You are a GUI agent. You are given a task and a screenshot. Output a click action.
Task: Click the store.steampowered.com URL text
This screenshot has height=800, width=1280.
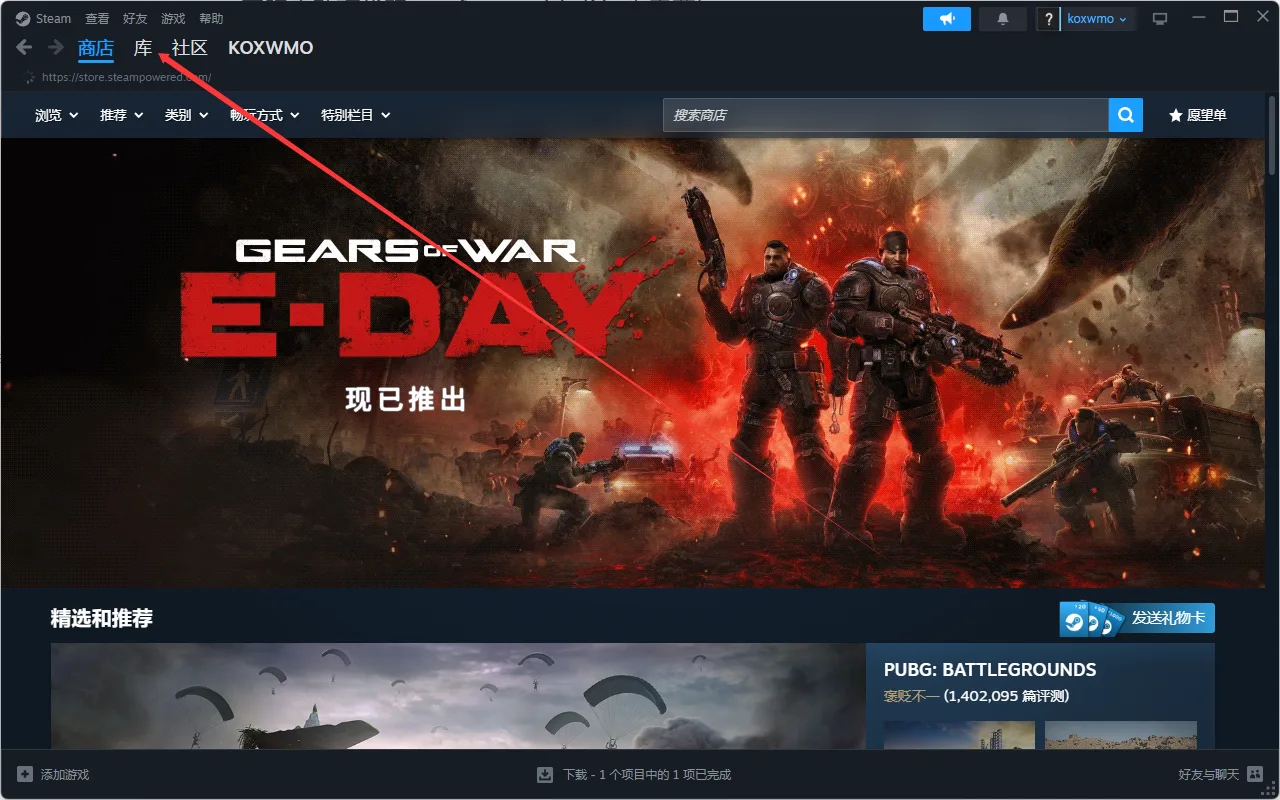click(x=126, y=77)
